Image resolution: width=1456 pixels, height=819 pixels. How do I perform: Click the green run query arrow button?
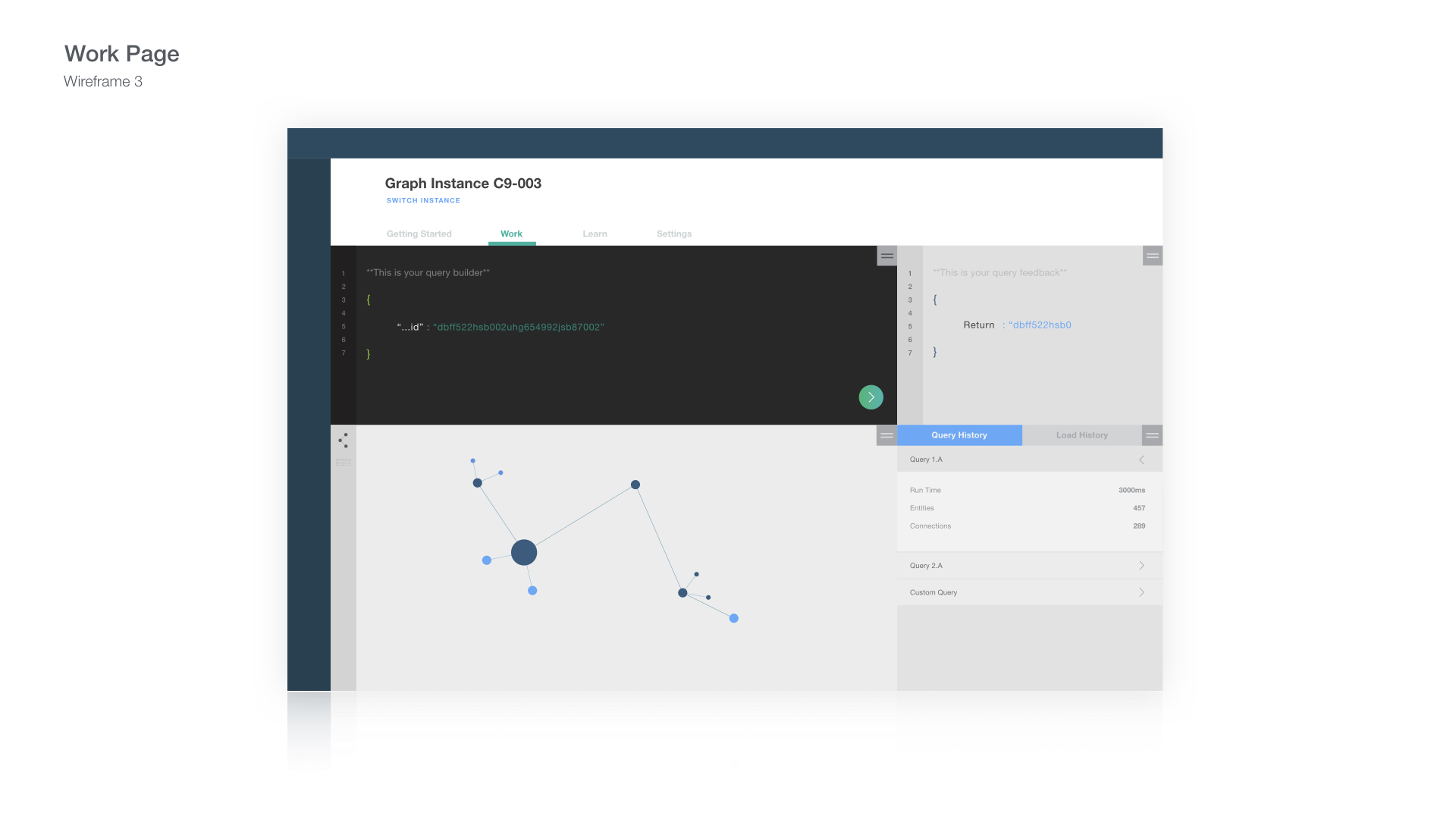click(870, 397)
